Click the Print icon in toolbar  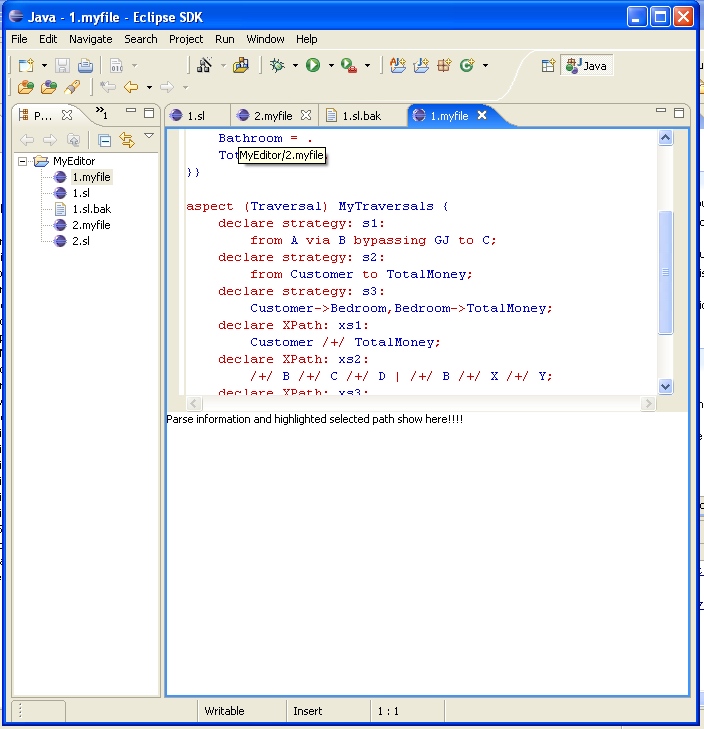tap(85, 66)
